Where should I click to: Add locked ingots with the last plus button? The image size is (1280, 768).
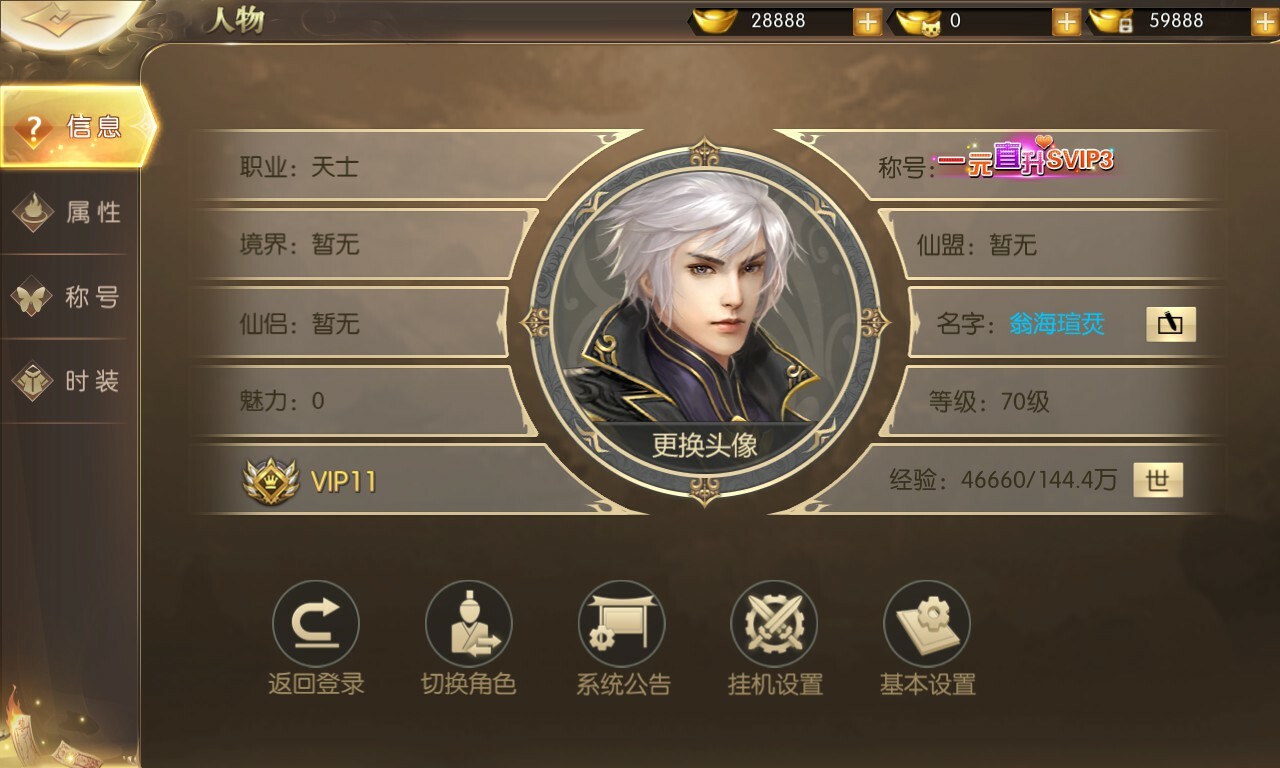1265,22
